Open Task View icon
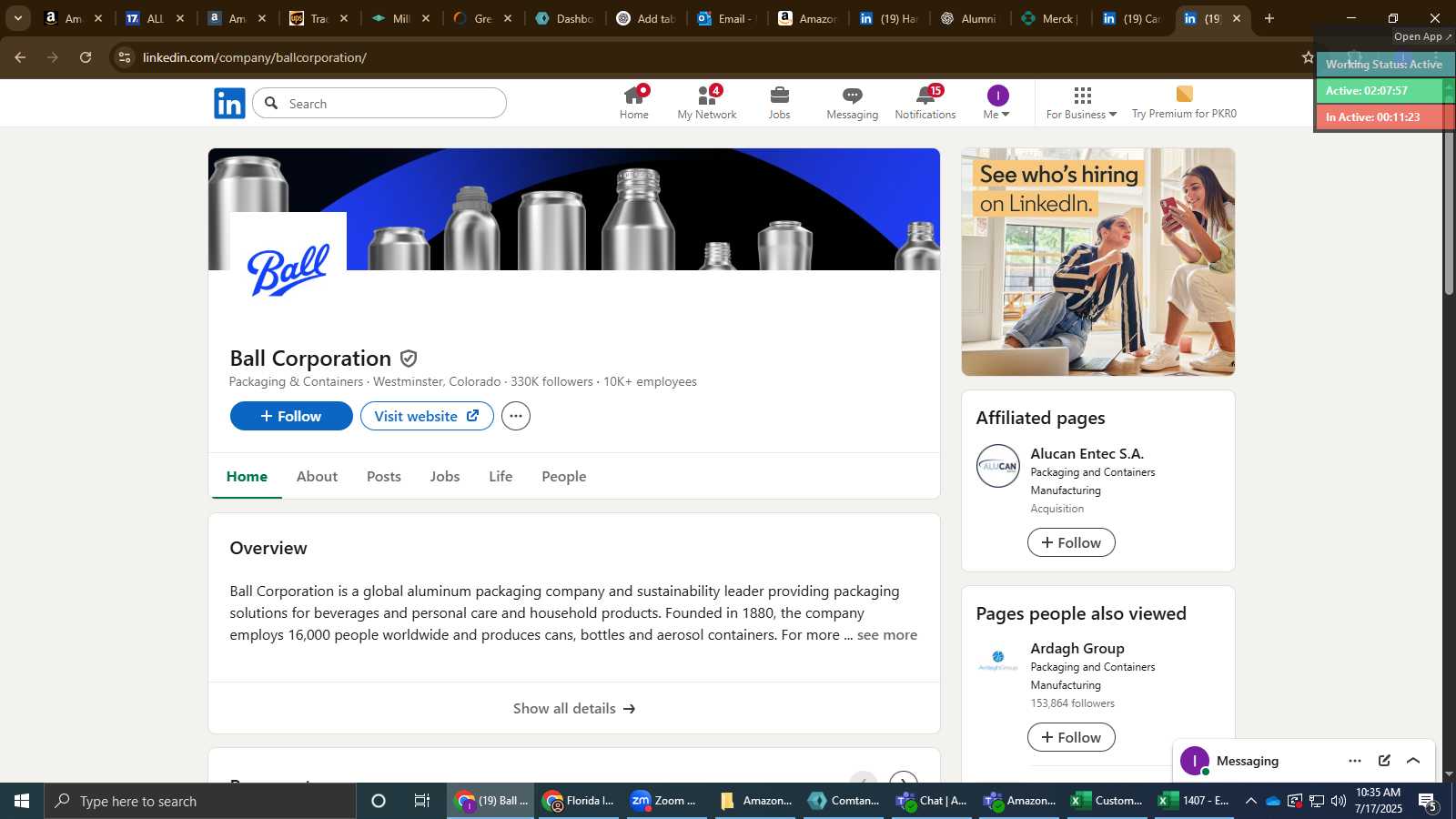 click(x=422, y=801)
